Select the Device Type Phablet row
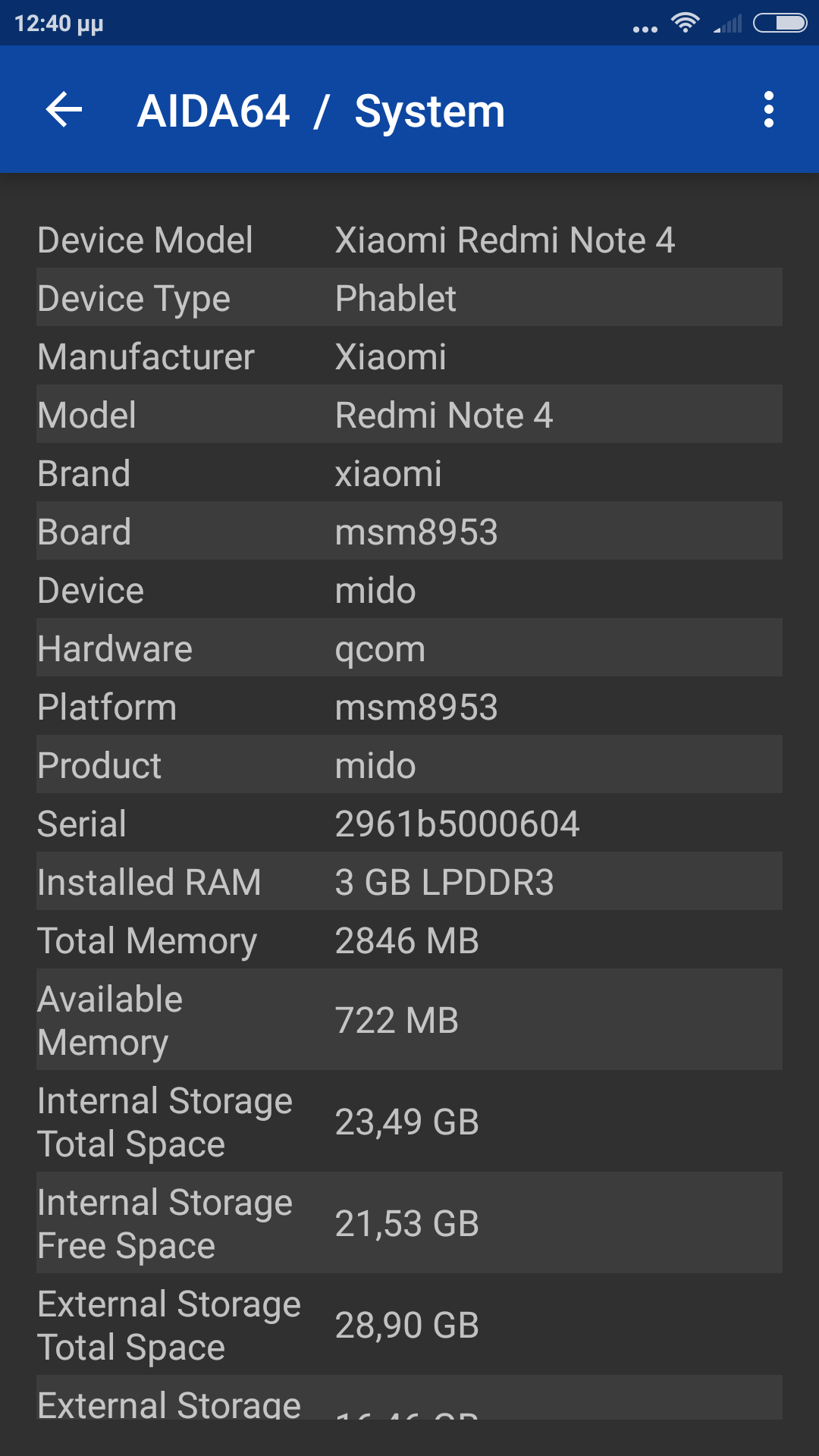 click(409, 298)
